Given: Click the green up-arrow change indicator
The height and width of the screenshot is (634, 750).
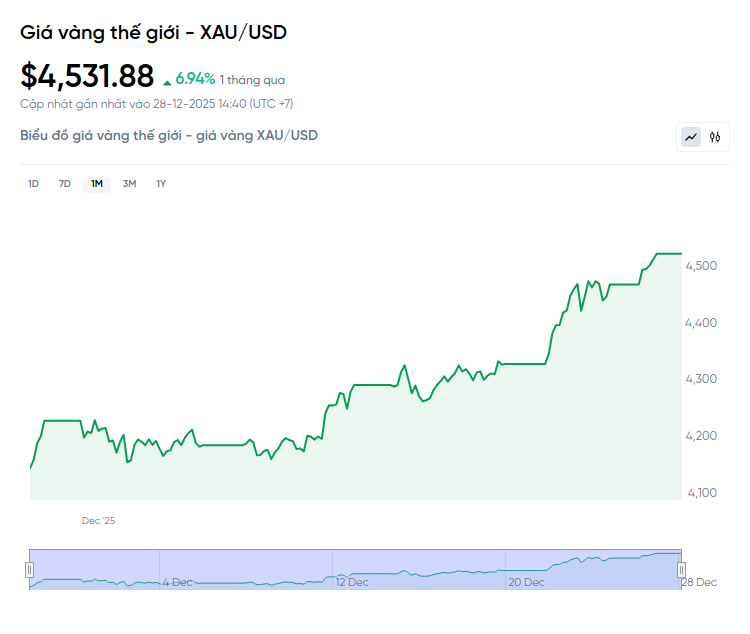Looking at the screenshot, I should coord(167,79).
